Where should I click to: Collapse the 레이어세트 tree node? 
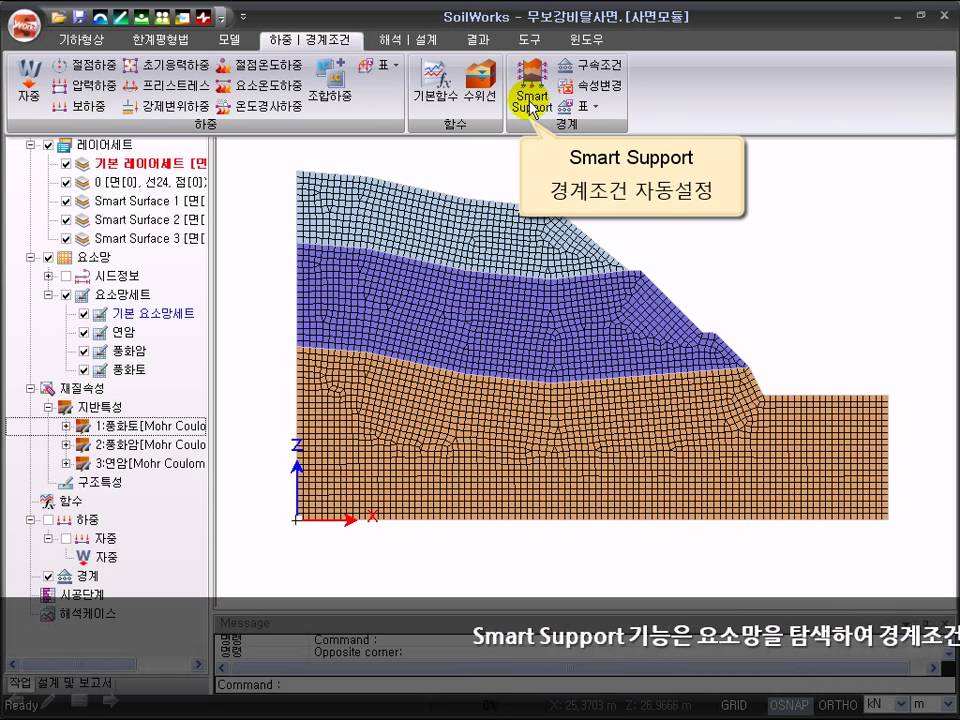[30, 145]
